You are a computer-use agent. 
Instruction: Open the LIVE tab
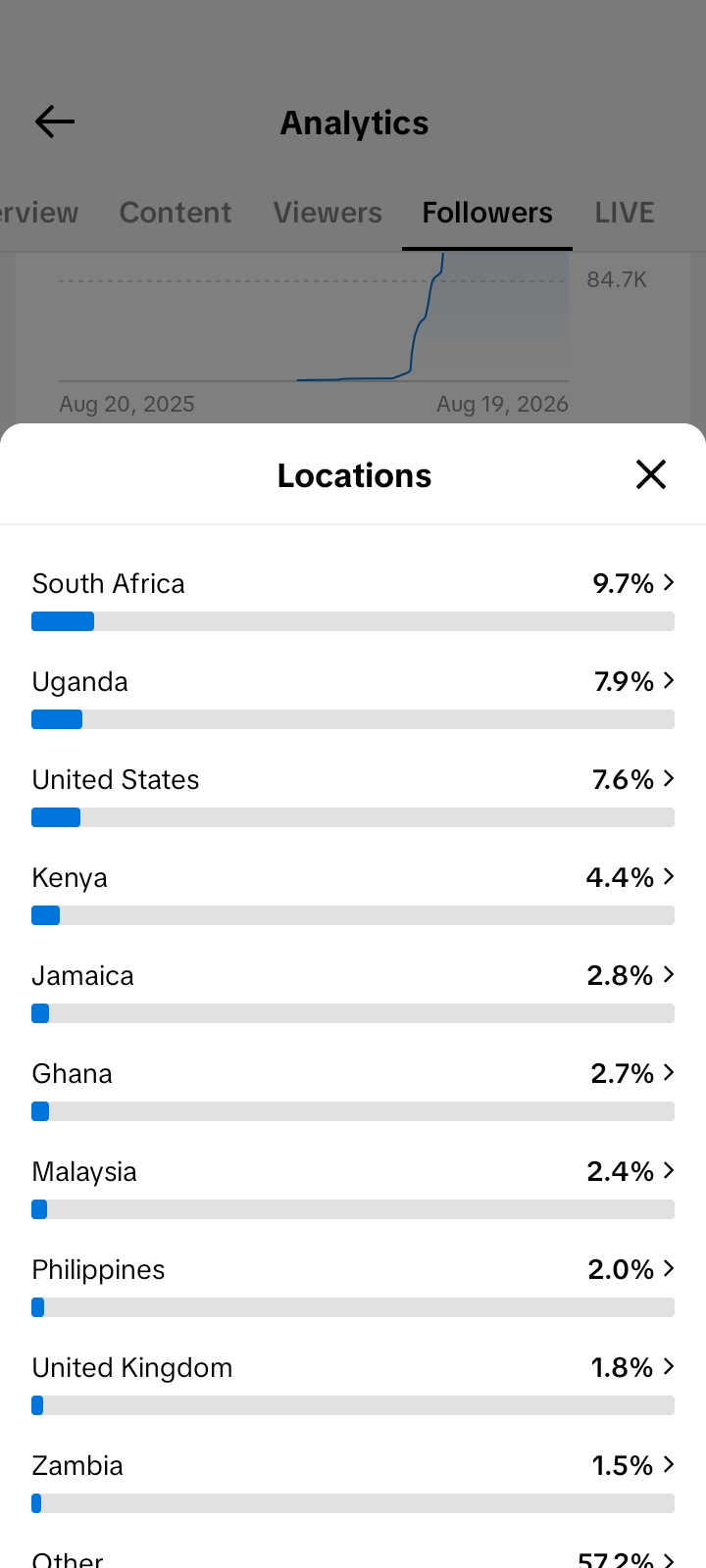click(625, 213)
